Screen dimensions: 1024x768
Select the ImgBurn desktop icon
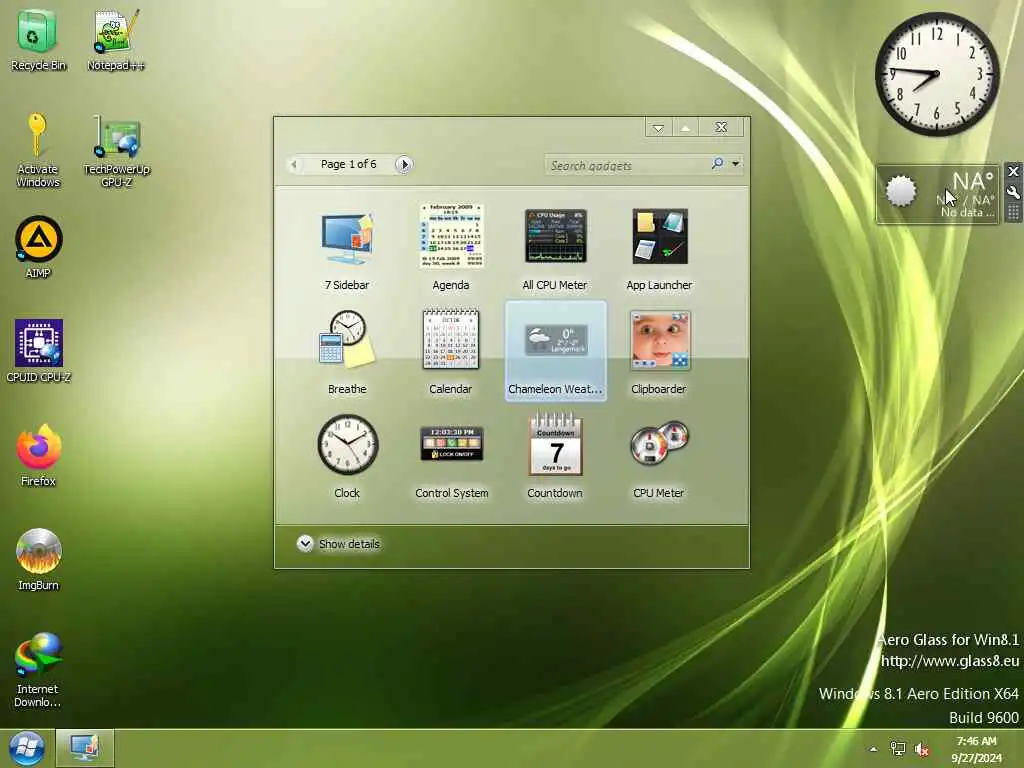(39, 560)
